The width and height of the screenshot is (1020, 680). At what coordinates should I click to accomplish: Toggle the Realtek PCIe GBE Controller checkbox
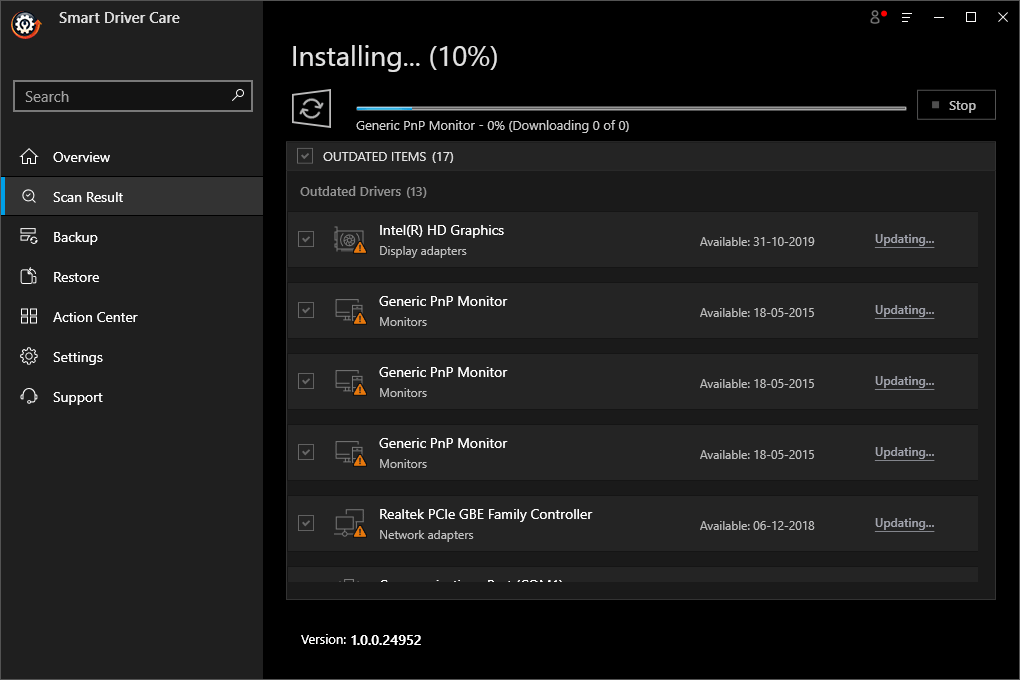pyautogui.click(x=306, y=523)
